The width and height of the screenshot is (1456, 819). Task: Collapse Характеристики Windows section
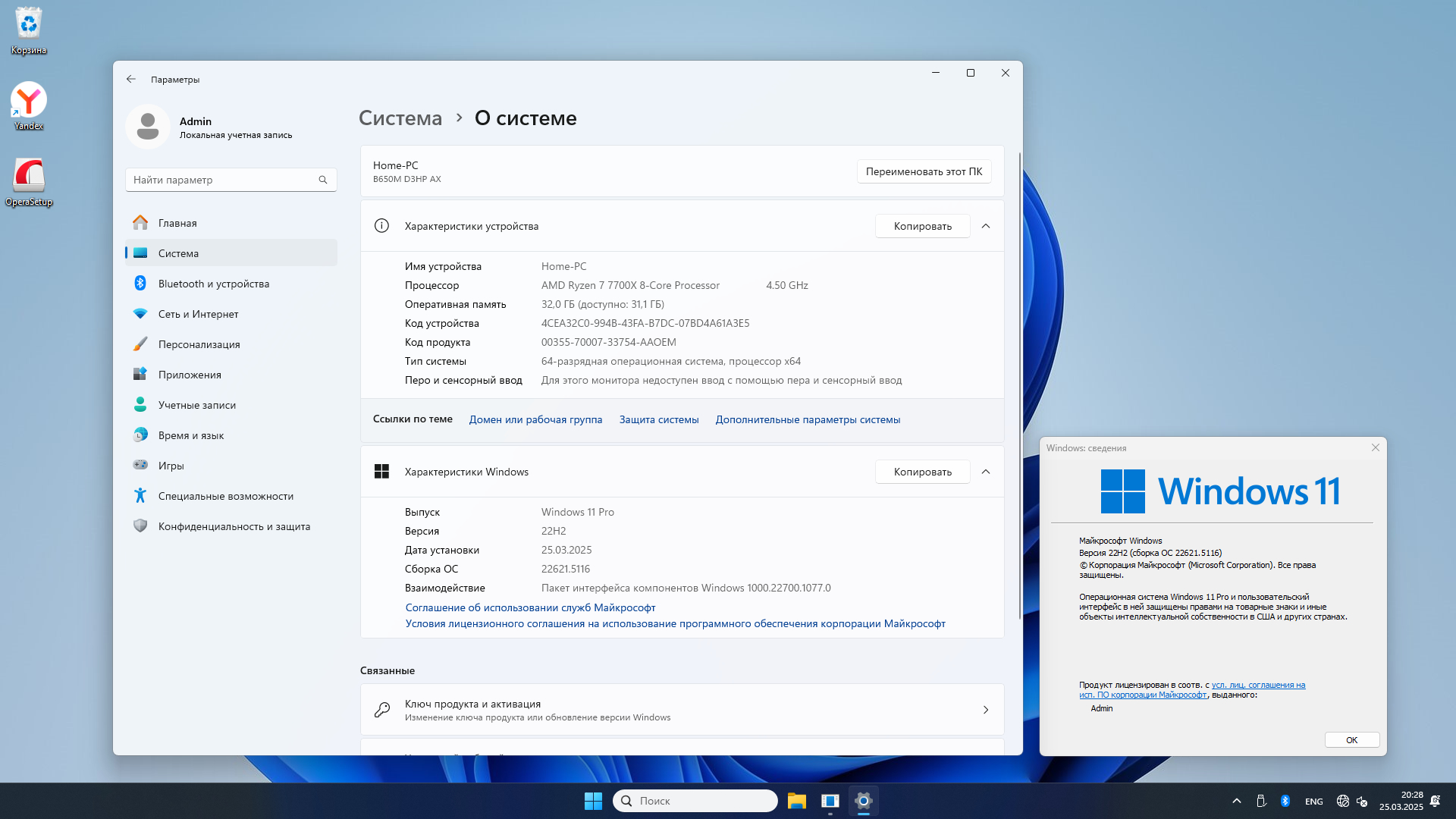pos(986,472)
